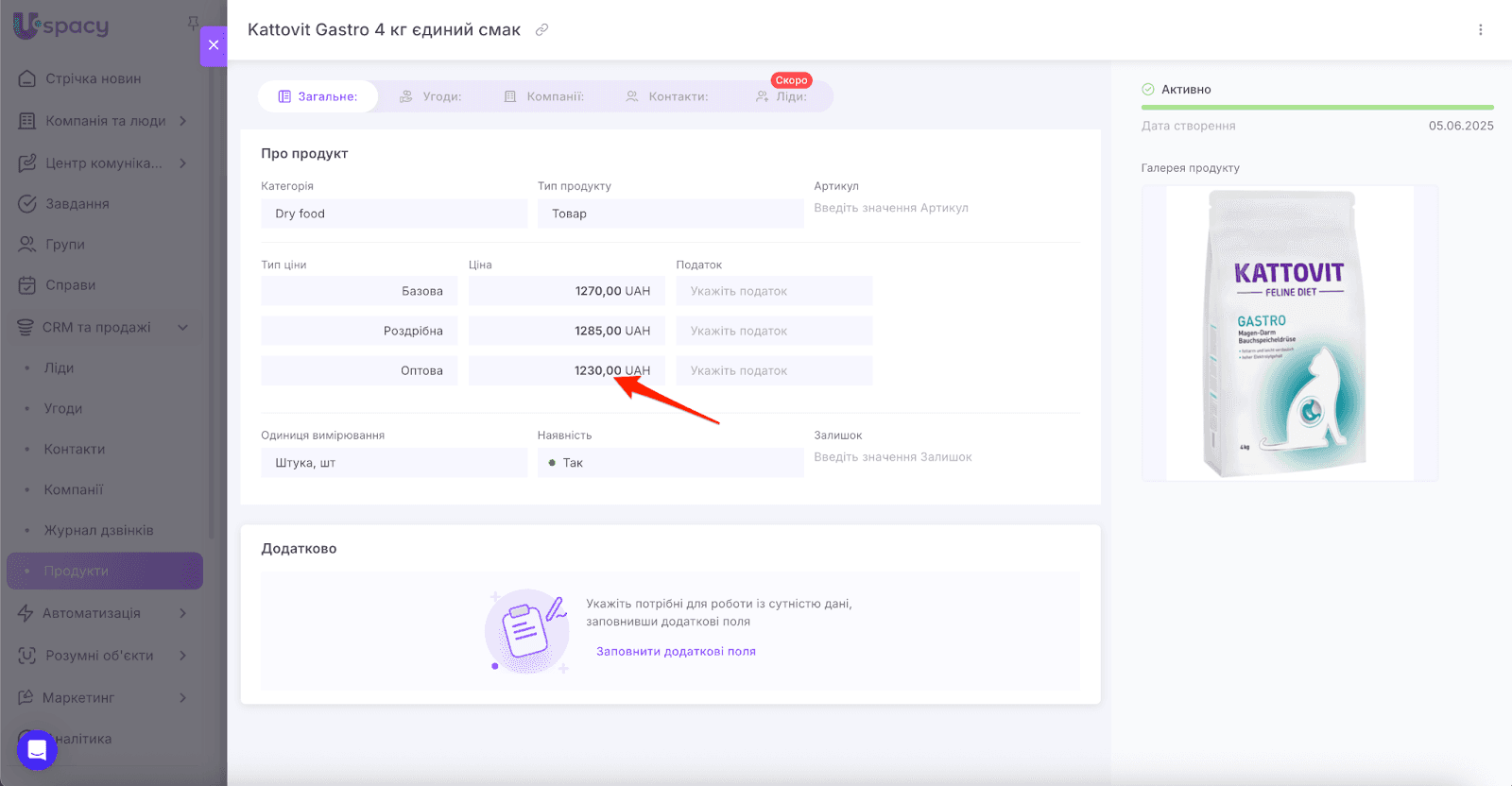Open Завдання in the sidebar
This screenshot has width=1512, height=786.
(x=77, y=204)
